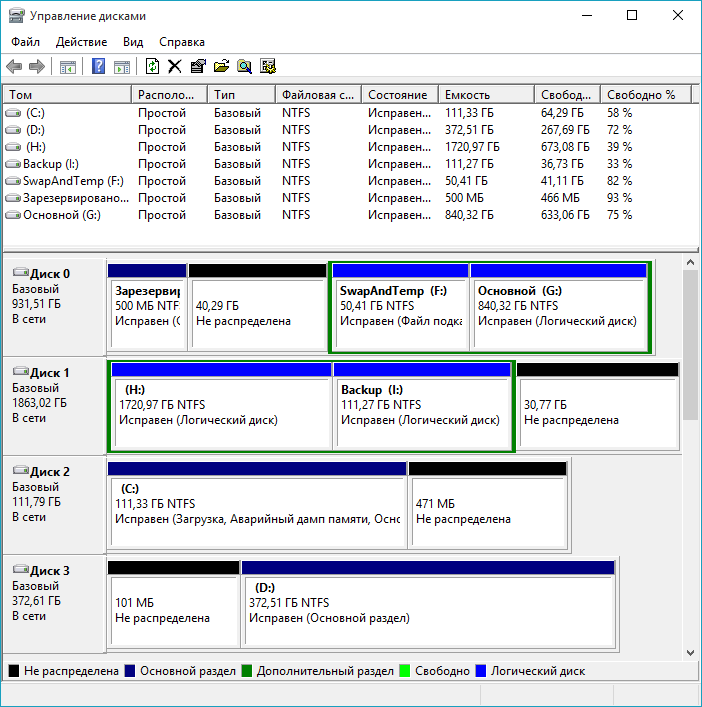Click the drive icon of Backup (I:)
The height and width of the screenshot is (707, 702).
[13, 164]
